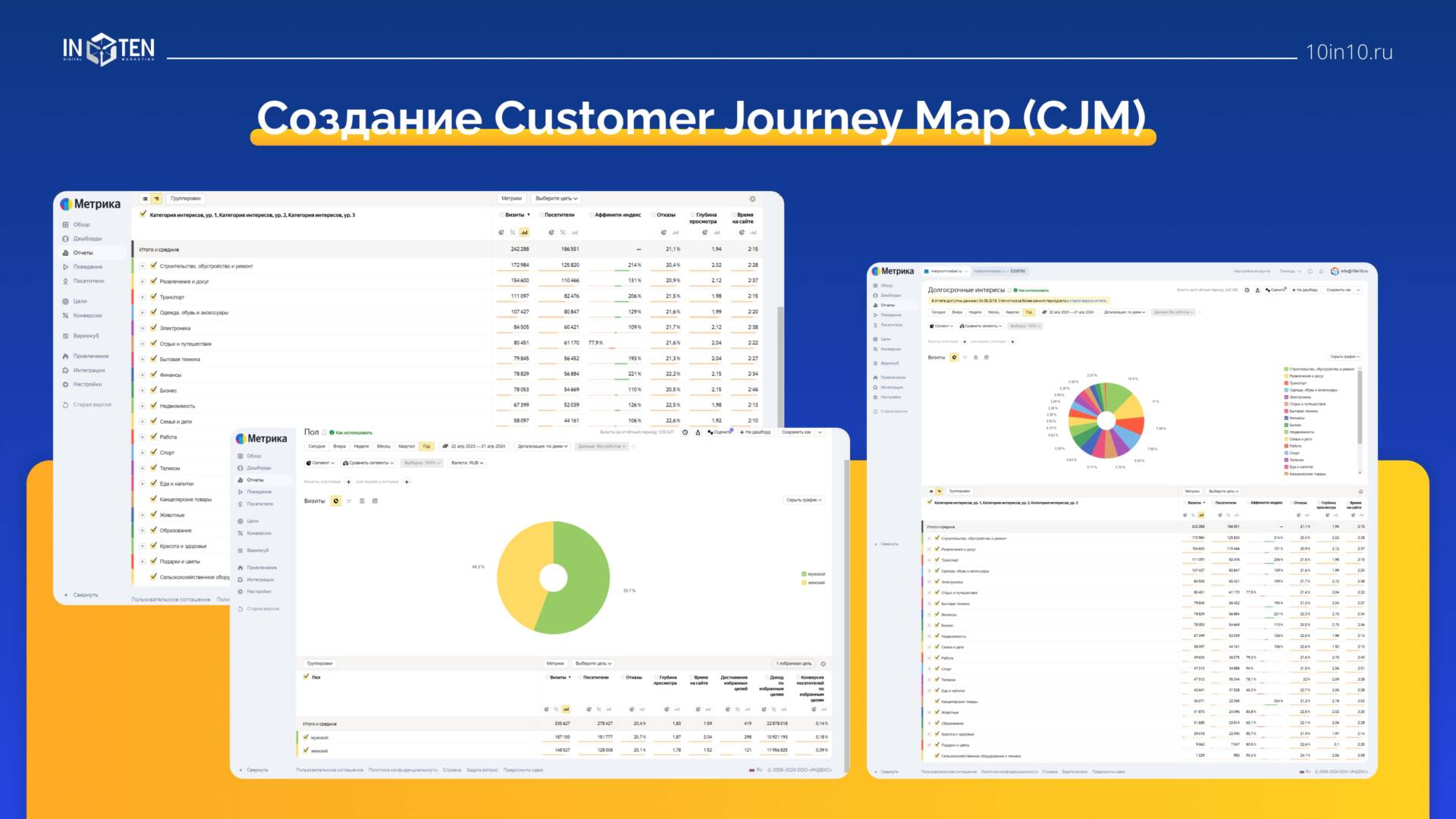Select Квартал period tab in Пол report
The image size is (1456, 819).
click(x=406, y=447)
